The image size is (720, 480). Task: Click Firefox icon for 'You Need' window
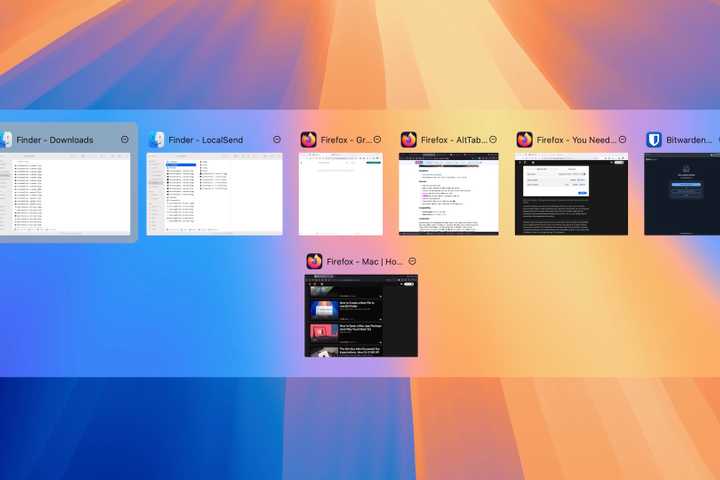(x=525, y=140)
